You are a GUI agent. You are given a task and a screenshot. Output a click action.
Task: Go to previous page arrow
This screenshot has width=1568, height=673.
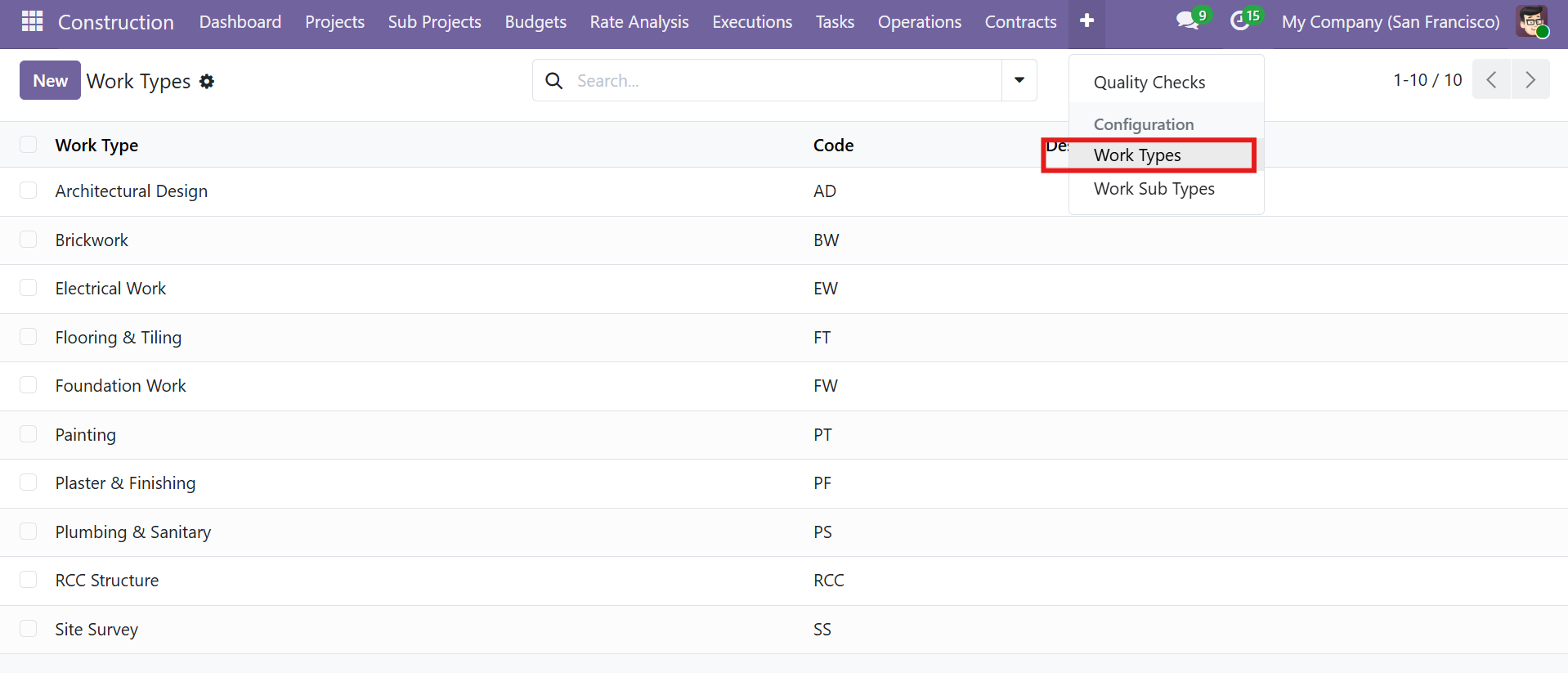tap(1491, 80)
